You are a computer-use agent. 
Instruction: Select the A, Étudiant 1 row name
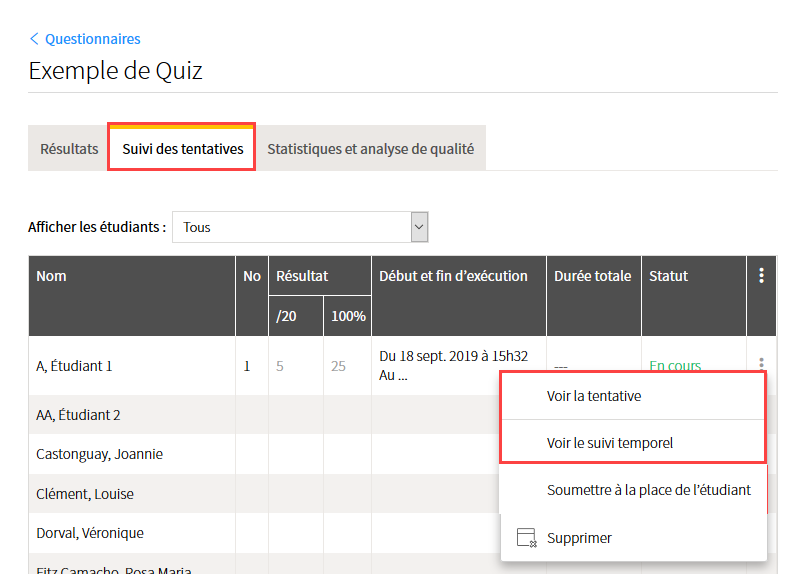click(74, 366)
